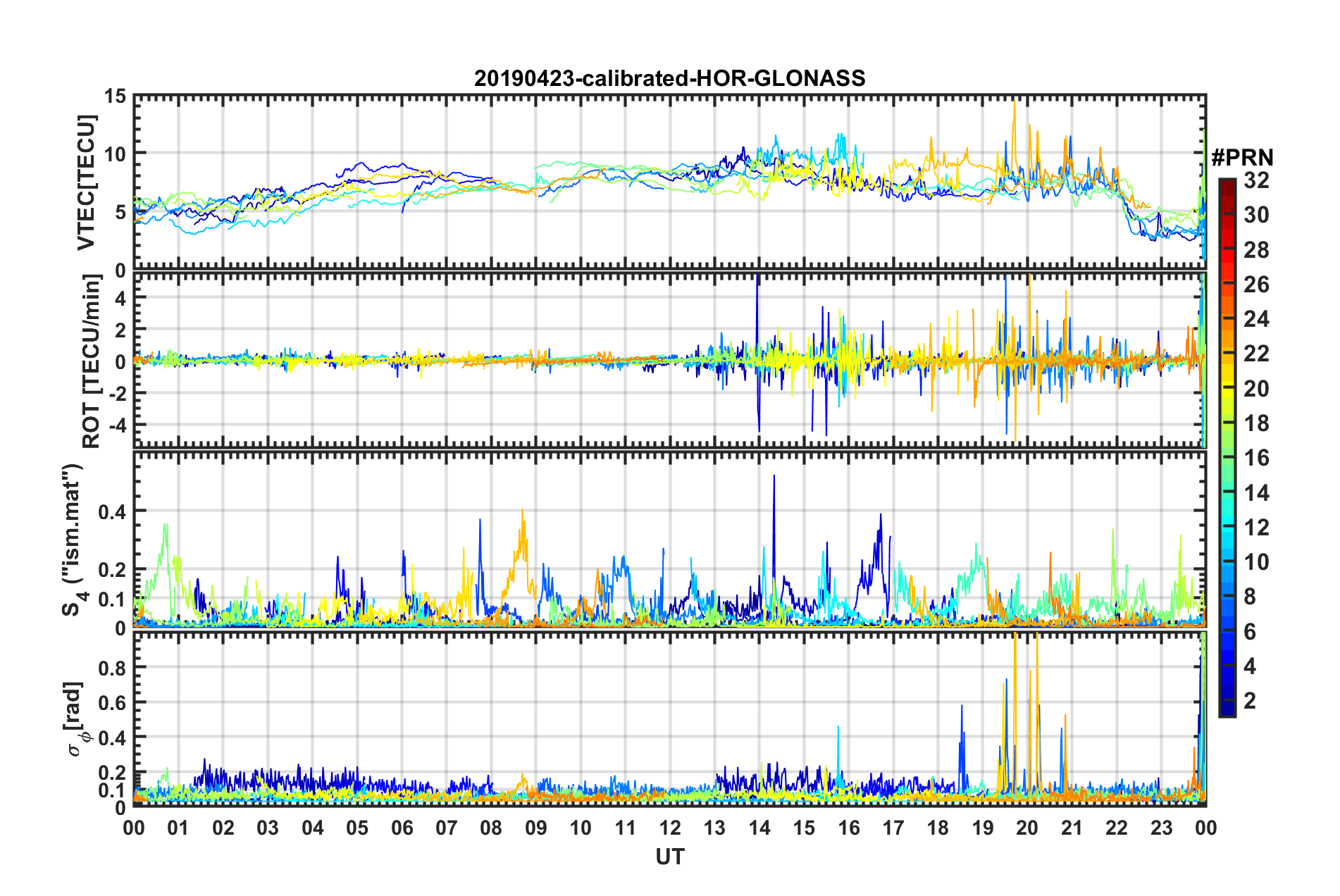Screen dimensions: 1340x896
Task: Click the 18 tick on the UT axis
Action: tap(938, 828)
